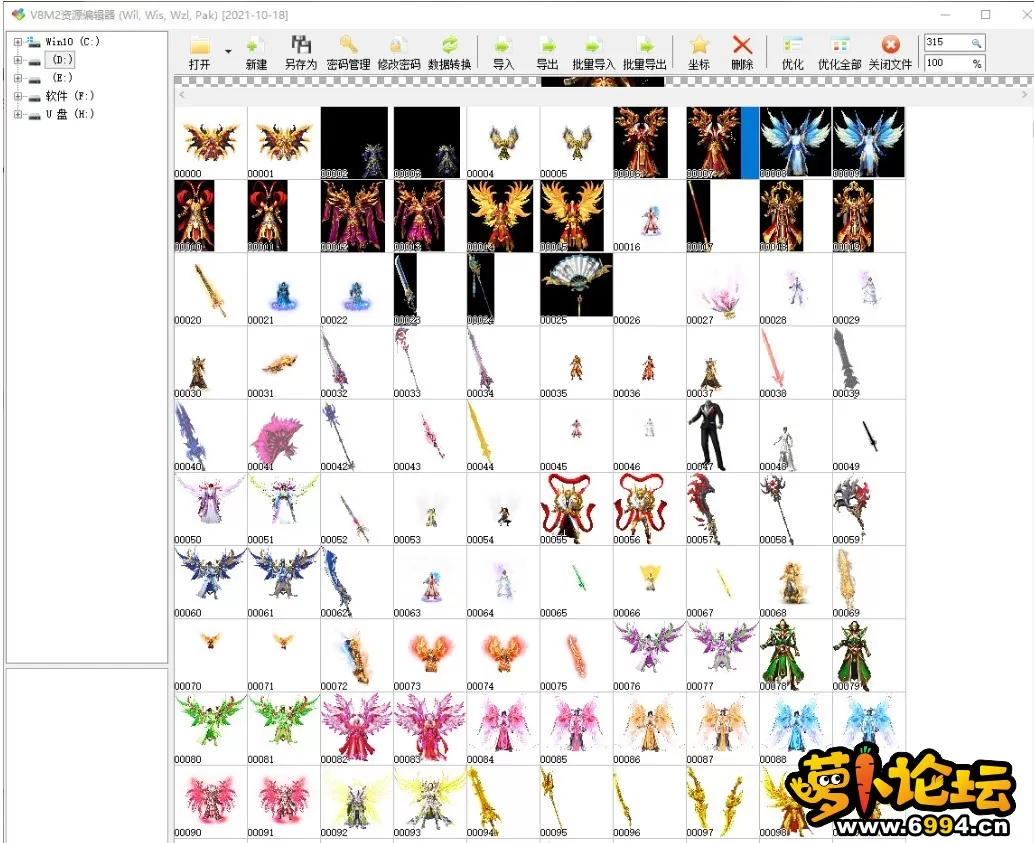The width and height of the screenshot is (1034, 843).
Task: Select thumbnail 00016
Action: (x=649, y=216)
